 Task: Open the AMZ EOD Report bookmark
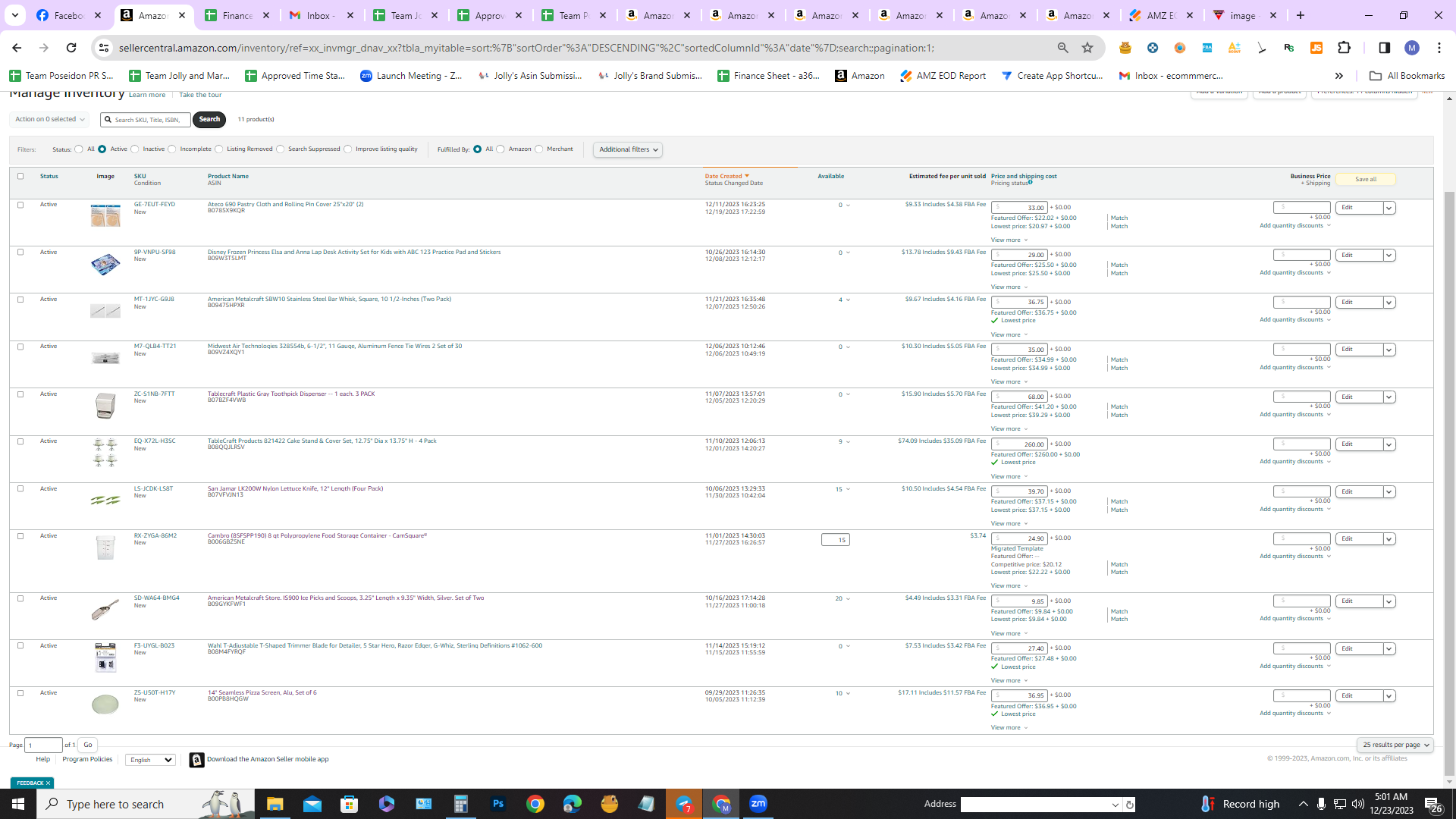[x=943, y=76]
